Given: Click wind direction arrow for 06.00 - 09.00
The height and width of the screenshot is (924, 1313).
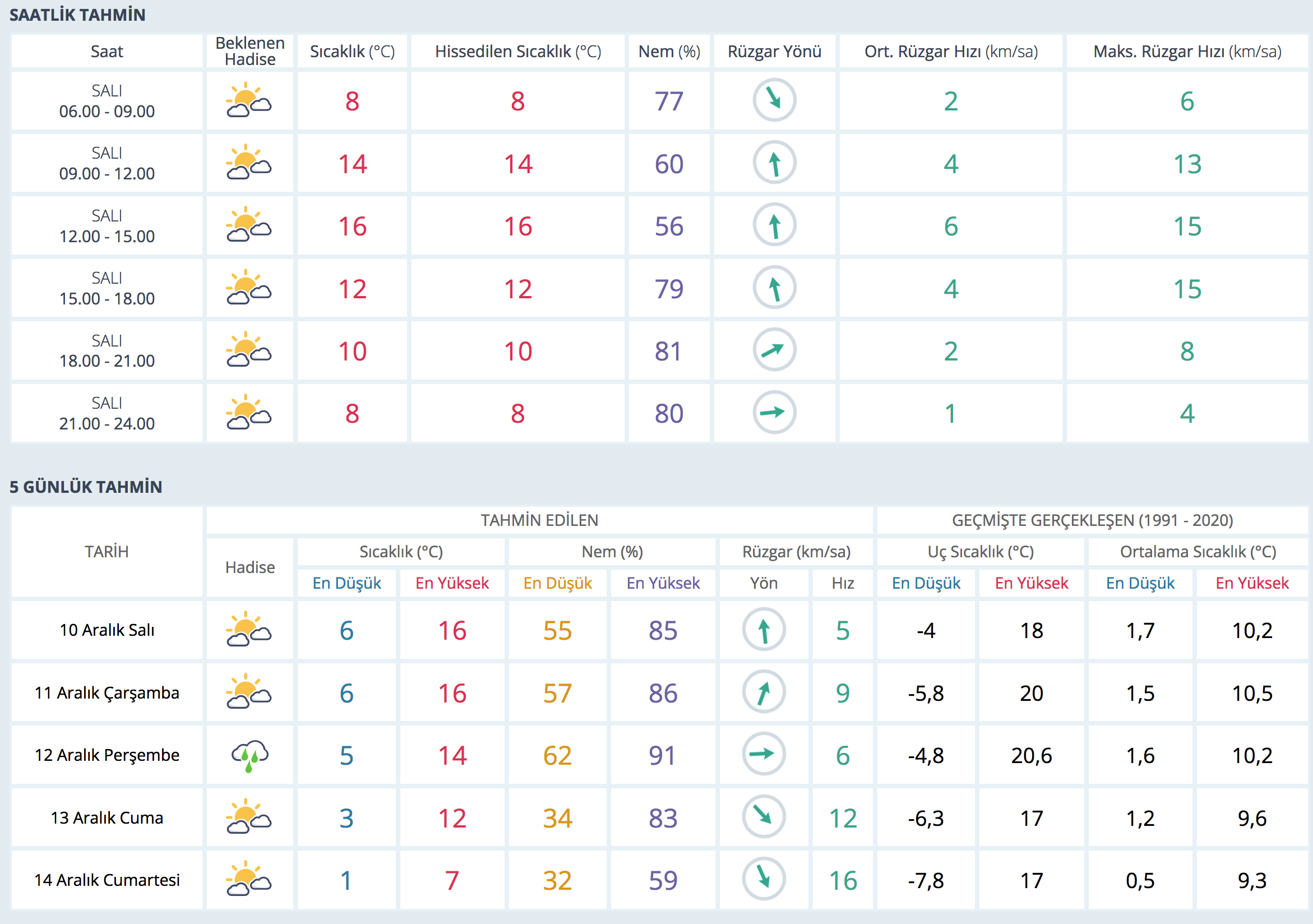Looking at the screenshot, I should point(774,100).
